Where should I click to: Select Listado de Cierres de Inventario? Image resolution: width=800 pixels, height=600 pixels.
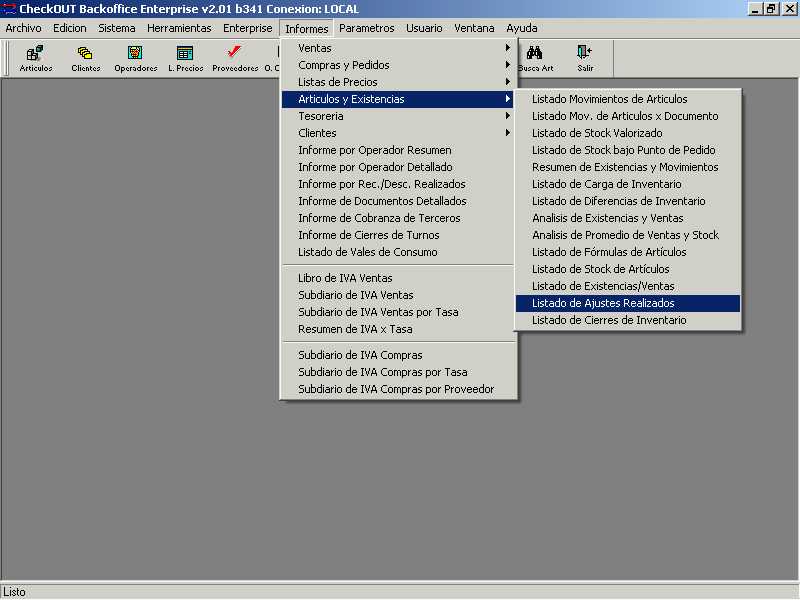coord(628,320)
